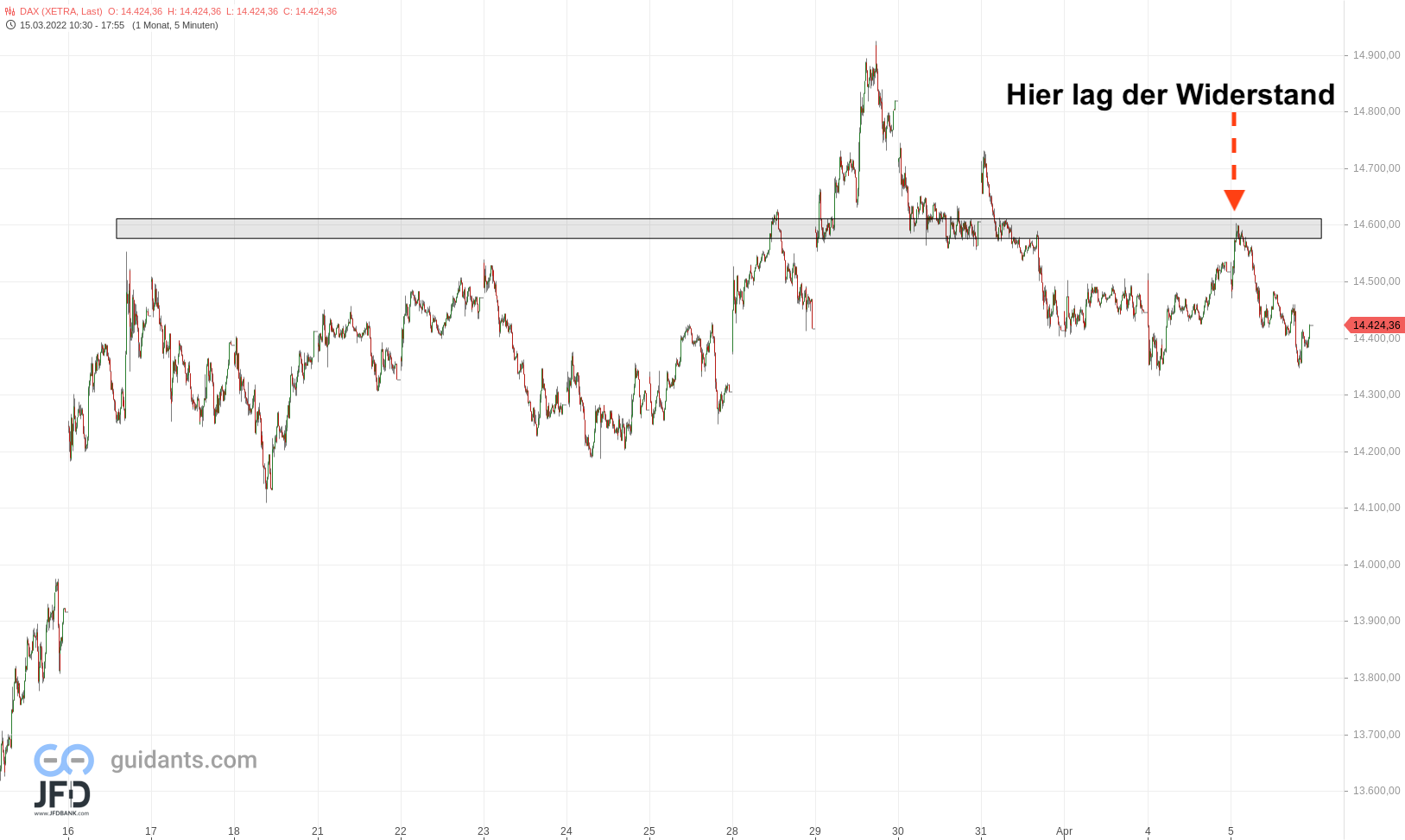The width and height of the screenshot is (1405, 840).
Task: Click the low value 'L: 14.424,36'
Action: pos(252,11)
